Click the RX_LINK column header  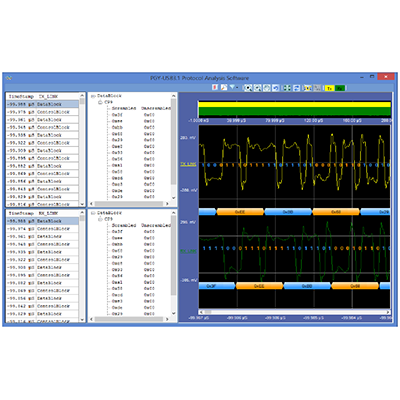click(48, 213)
